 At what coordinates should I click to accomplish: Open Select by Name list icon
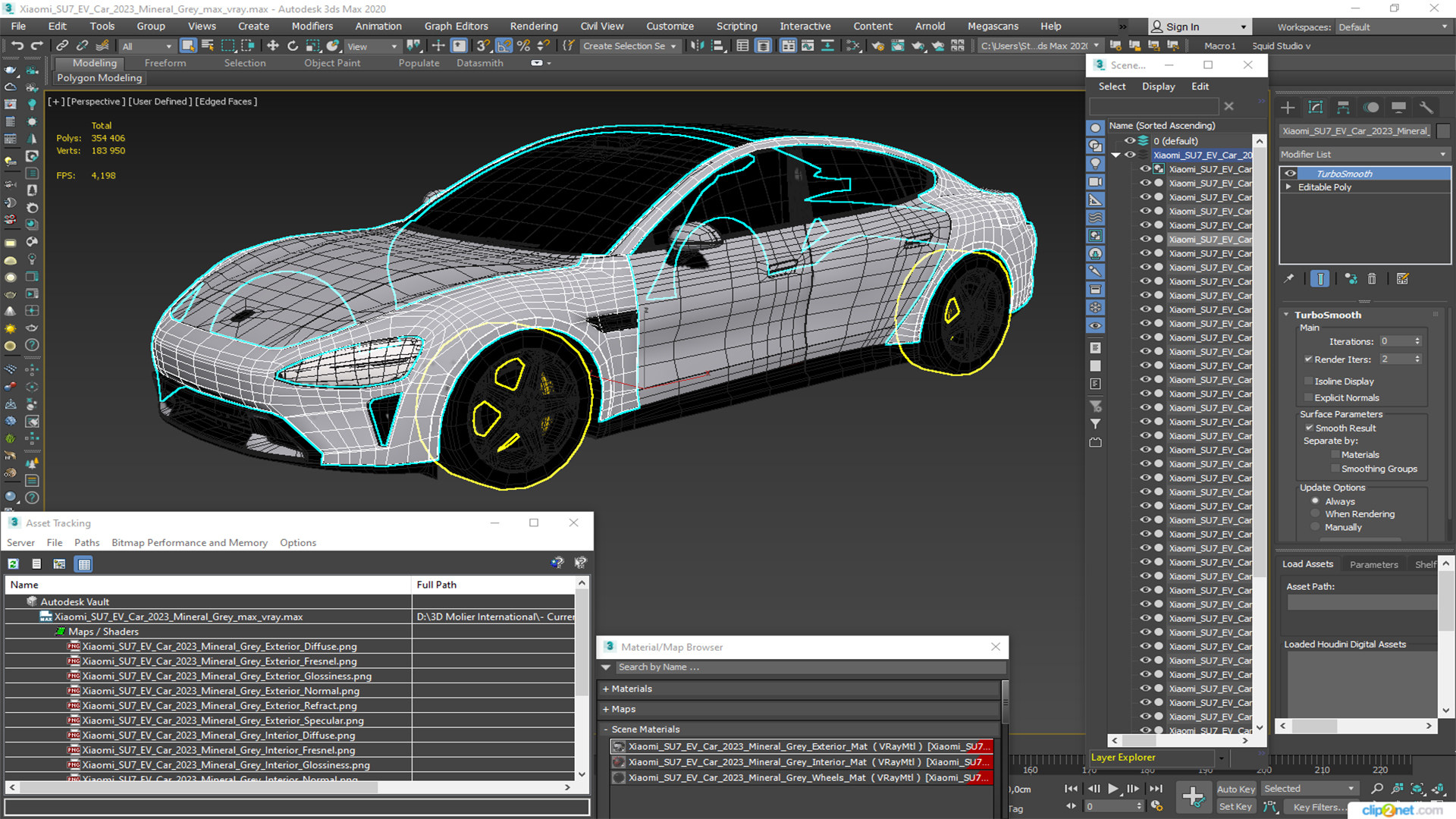point(208,45)
